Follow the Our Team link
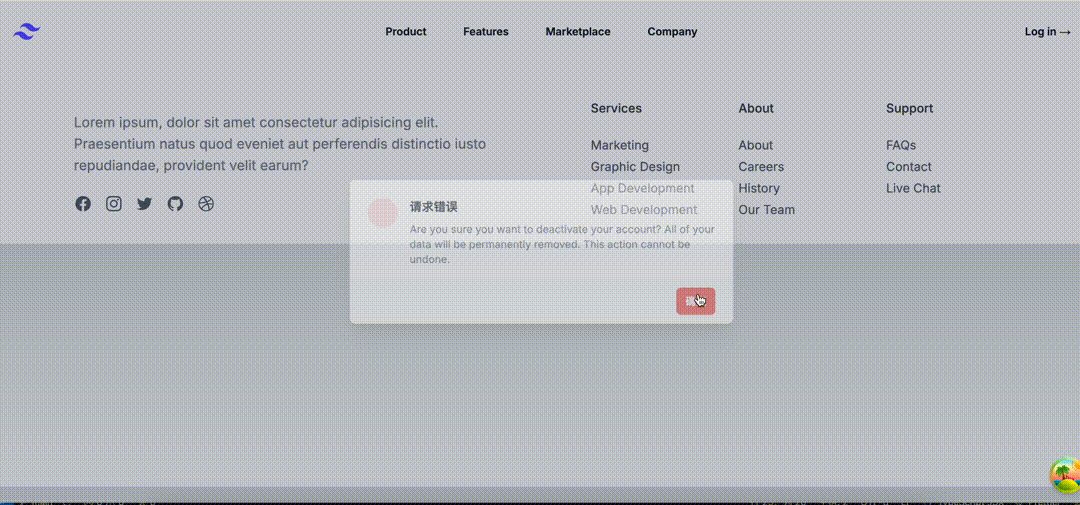1080x505 pixels. 767,210
